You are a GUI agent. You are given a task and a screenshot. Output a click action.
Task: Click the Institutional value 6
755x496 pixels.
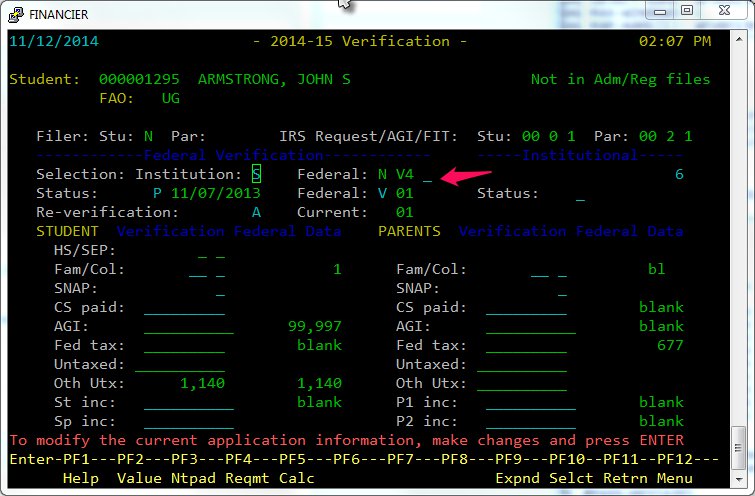(679, 174)
